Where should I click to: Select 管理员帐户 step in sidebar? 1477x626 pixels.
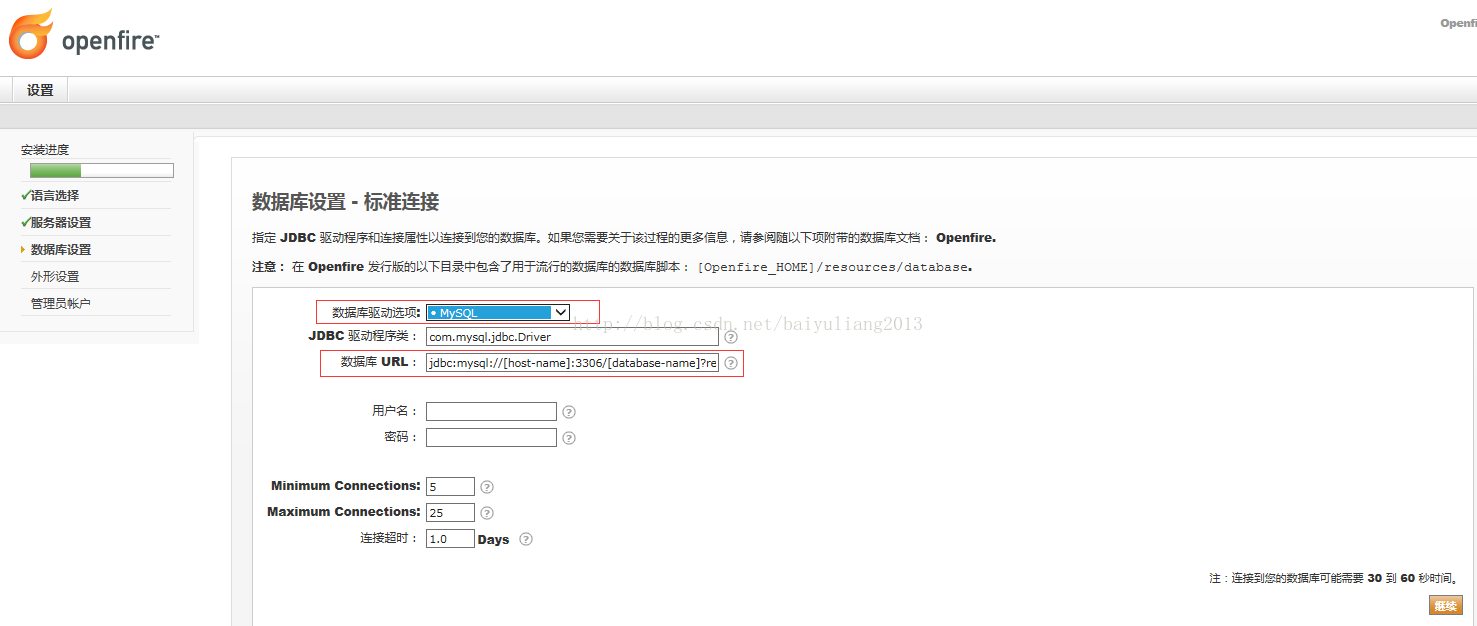click(x=61, y=304)
